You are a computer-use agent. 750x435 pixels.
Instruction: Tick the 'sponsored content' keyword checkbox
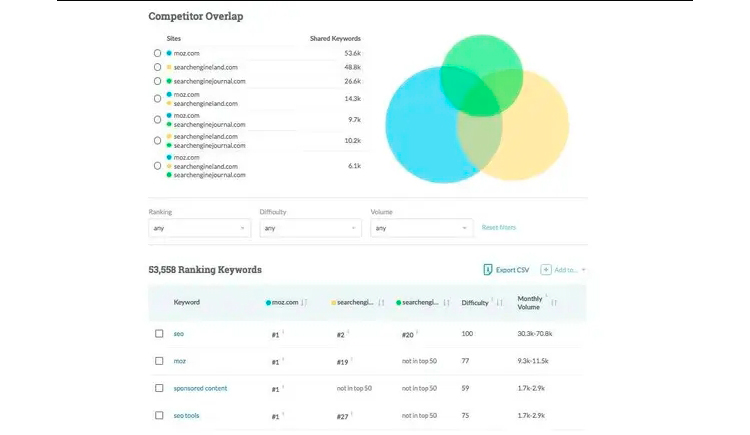(x=159, y=388)
